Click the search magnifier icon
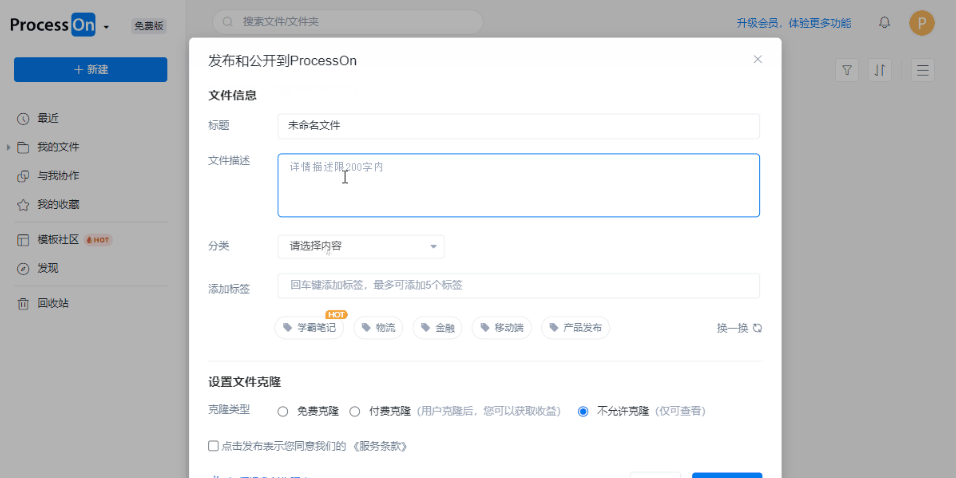Screen dimensions: 956x478 point(228,22)
